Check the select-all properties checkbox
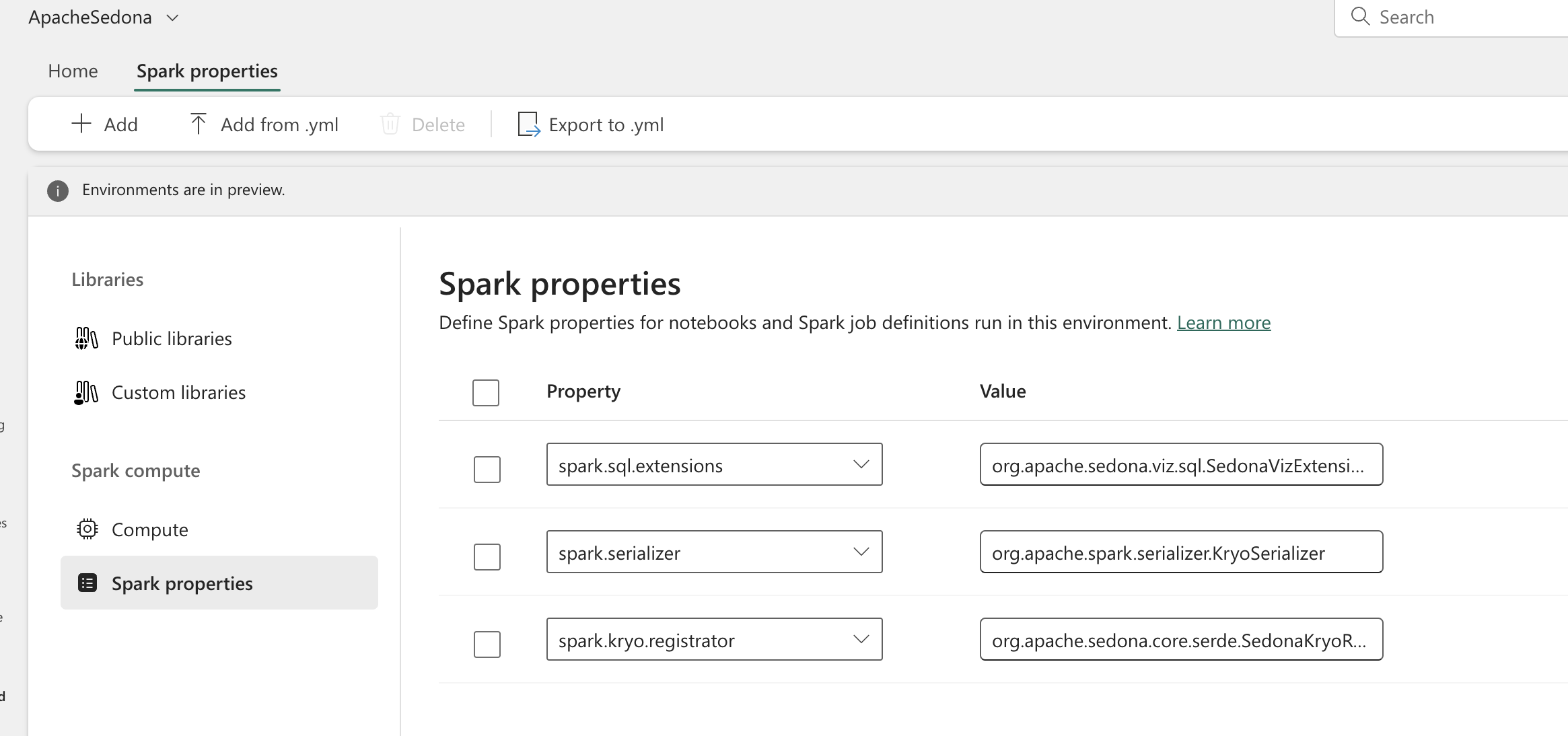Viewport: 1568px width, 736px height. click(x=486, y=392)
